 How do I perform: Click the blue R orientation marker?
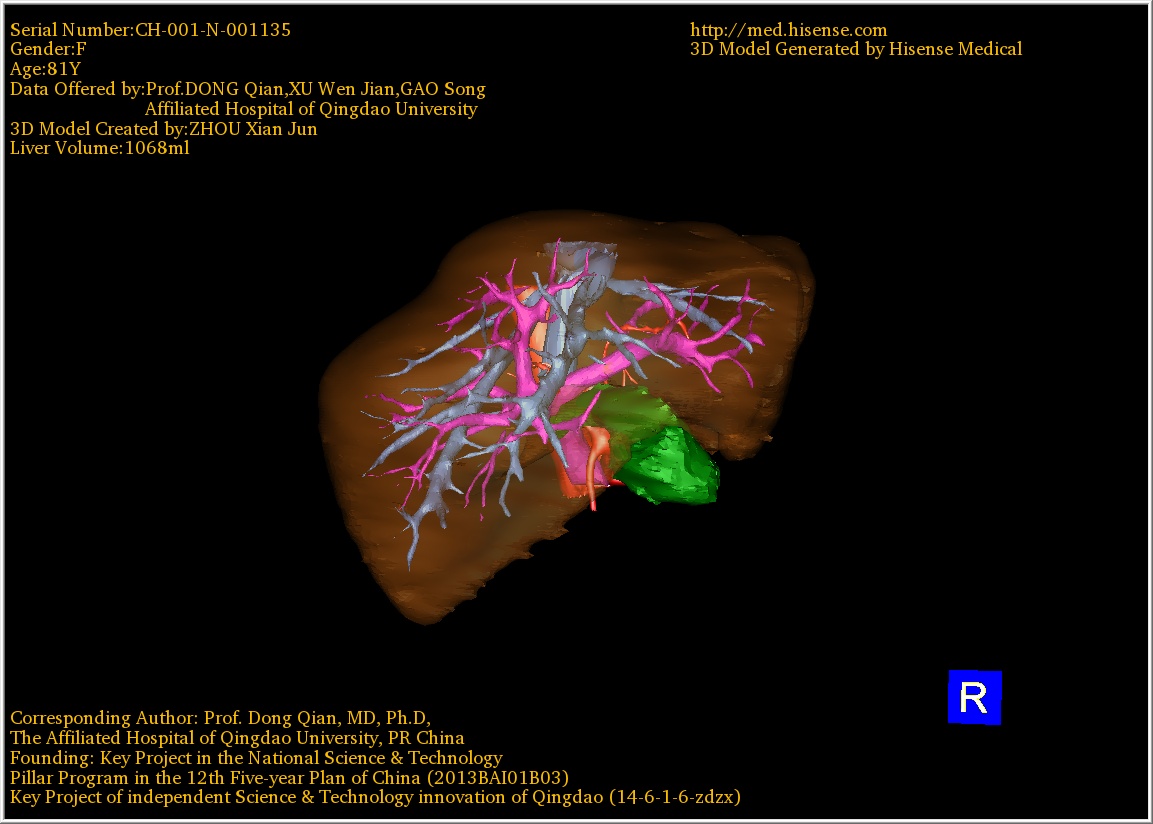[974, 697]
